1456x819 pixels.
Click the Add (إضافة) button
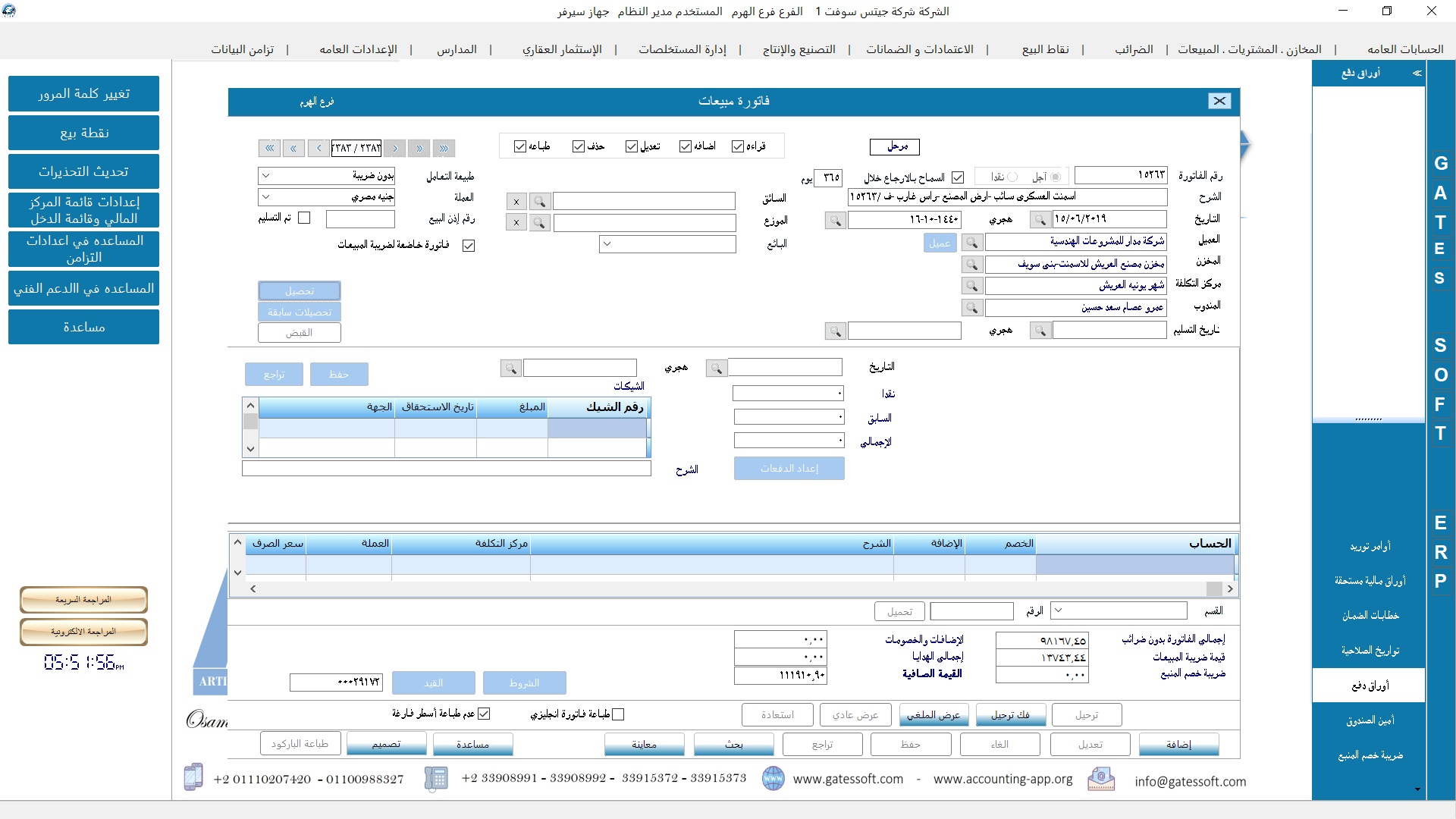click(x=1178, y=745)
